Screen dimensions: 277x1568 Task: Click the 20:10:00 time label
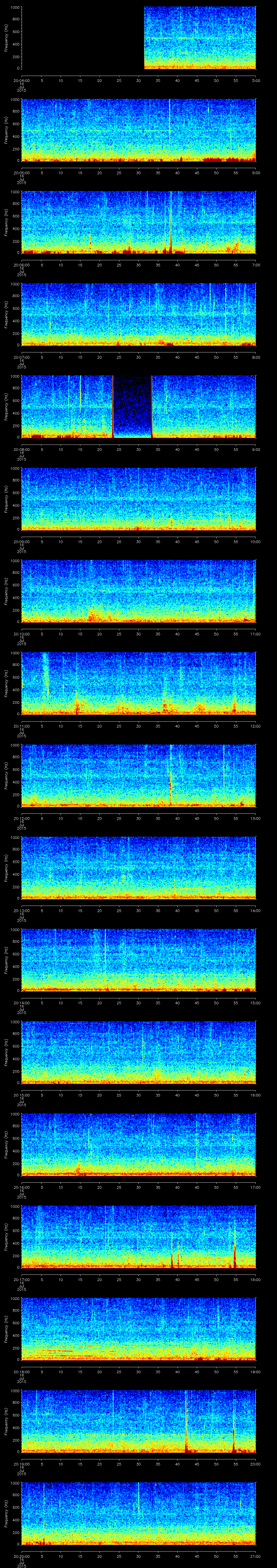21,634
